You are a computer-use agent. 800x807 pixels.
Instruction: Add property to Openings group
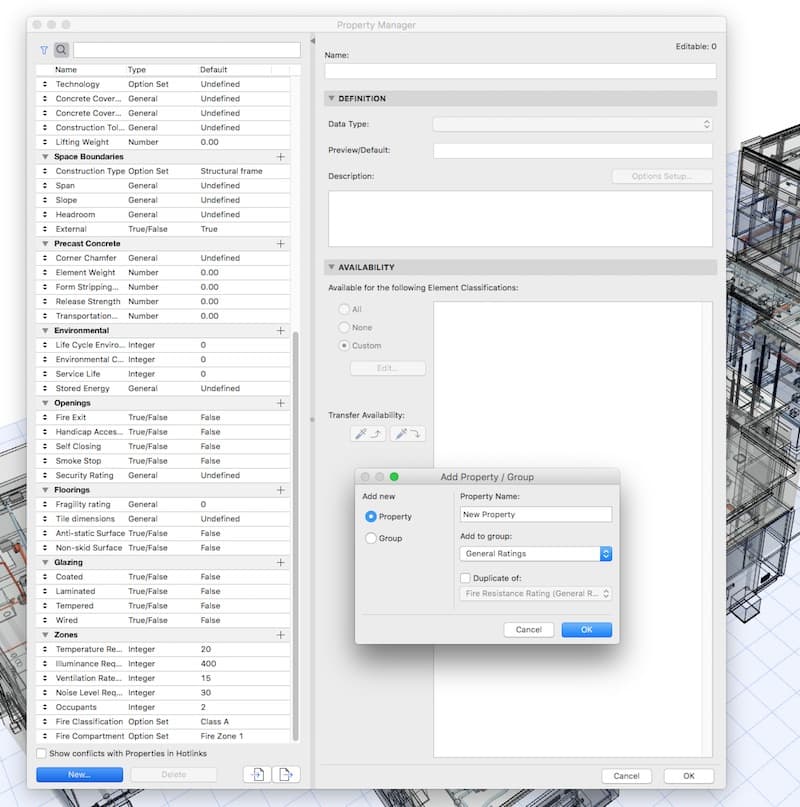coord(281,403)
